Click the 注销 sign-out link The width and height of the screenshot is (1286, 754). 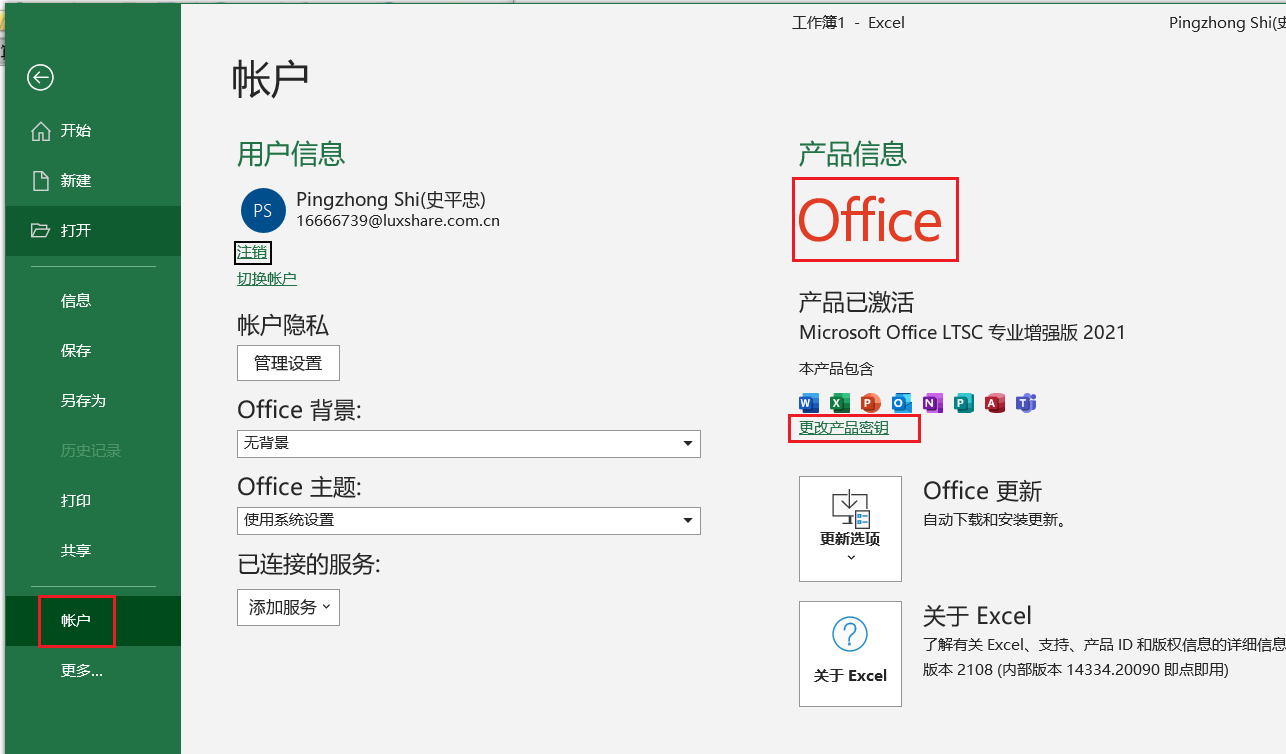(x=253, y=252)
